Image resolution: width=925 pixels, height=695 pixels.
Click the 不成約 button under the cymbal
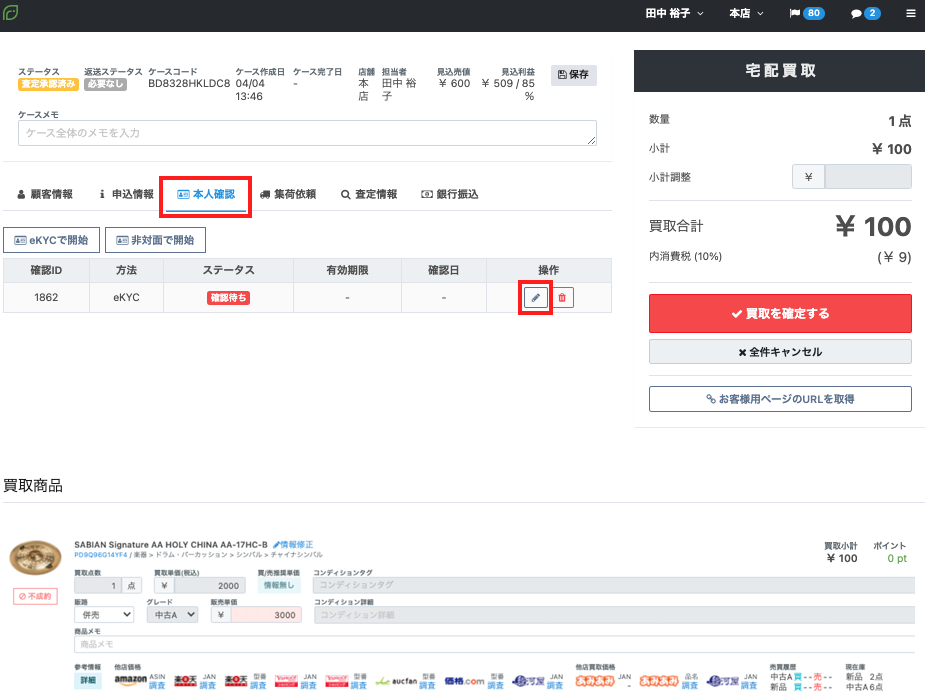[x=35, y=596]
